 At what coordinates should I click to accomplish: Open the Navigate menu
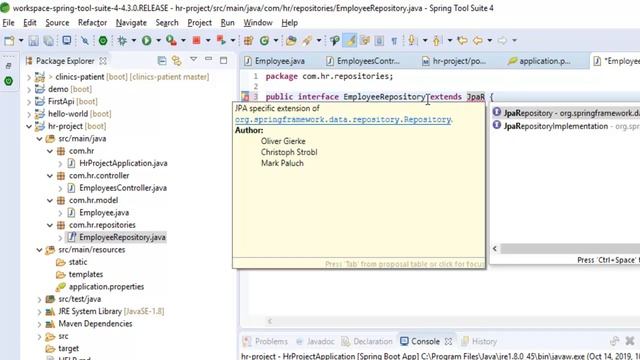pyautogui.click(x=131, y=23)
